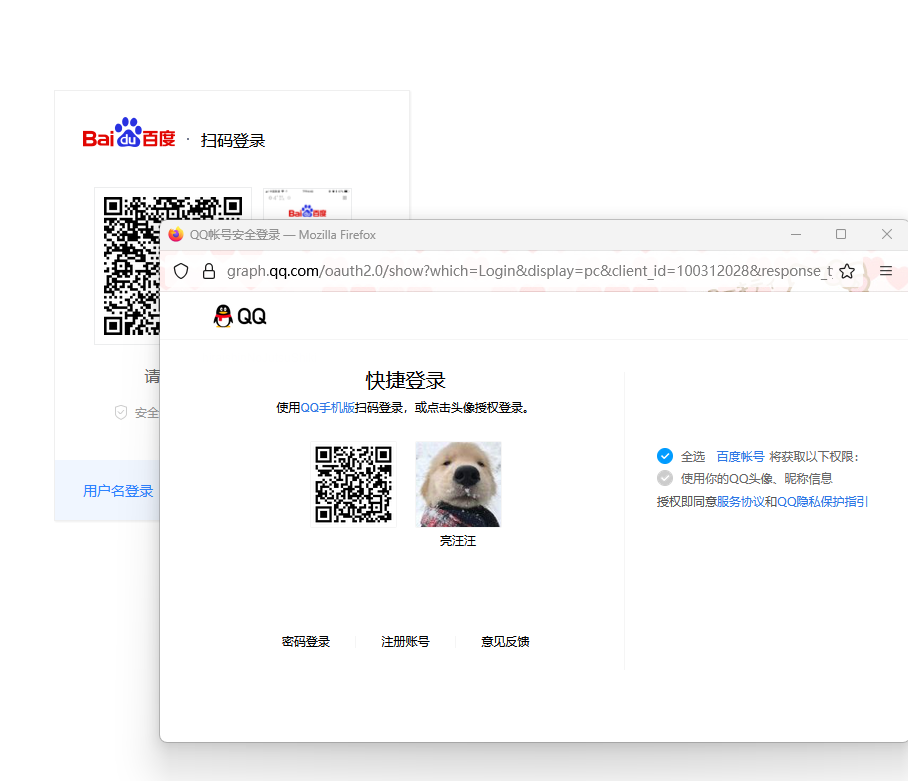908x781 pixels.
Task: Click the address bar URL field
Action: [x=528, y=271]
